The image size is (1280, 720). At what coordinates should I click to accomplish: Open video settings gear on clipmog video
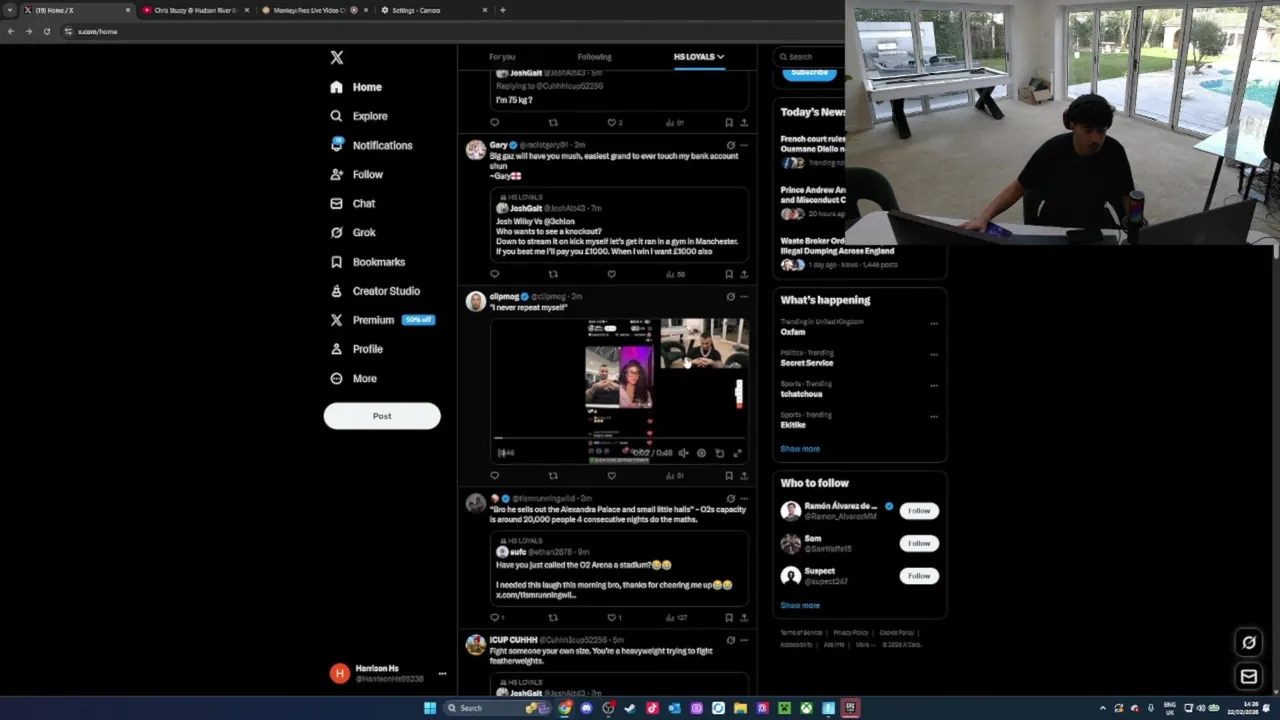[701, 453]
